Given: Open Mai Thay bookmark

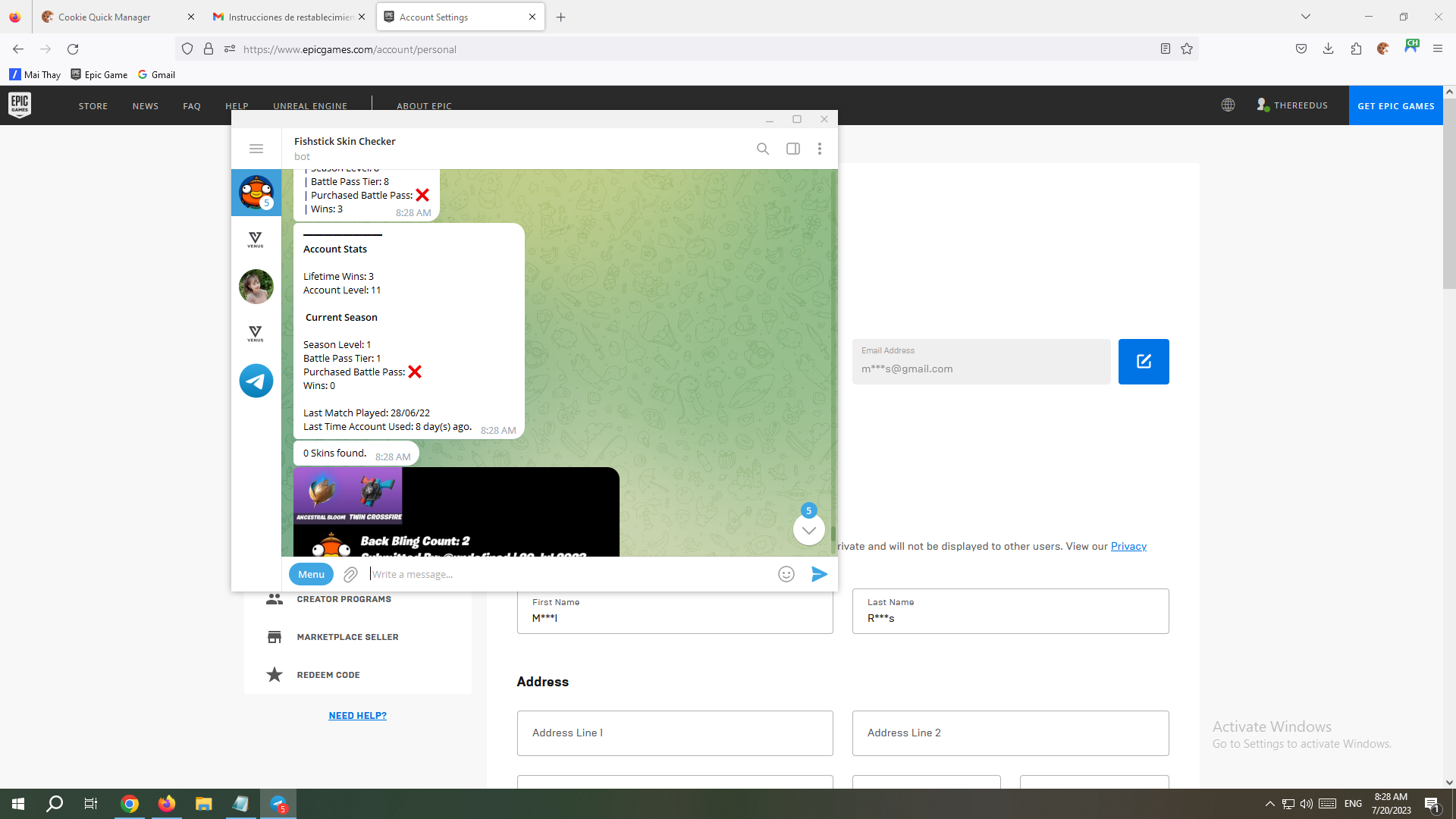Looking at the screenshot, I should tap(35, 74).
